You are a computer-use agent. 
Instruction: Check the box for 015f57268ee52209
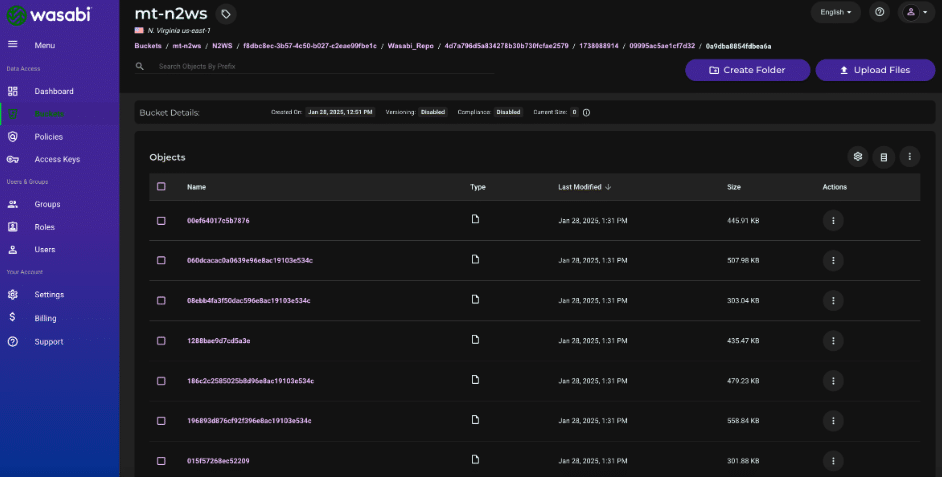point(161,461)
